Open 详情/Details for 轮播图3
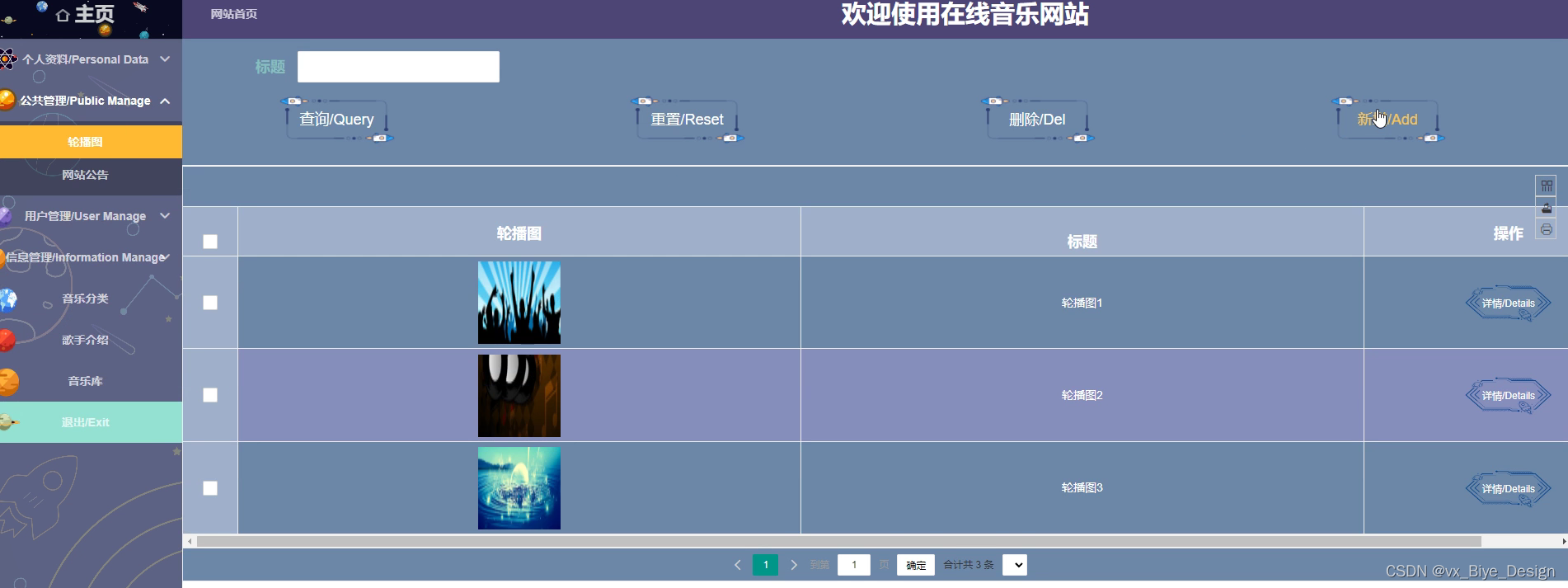The image size is (1568, 588). point(1509,489)
